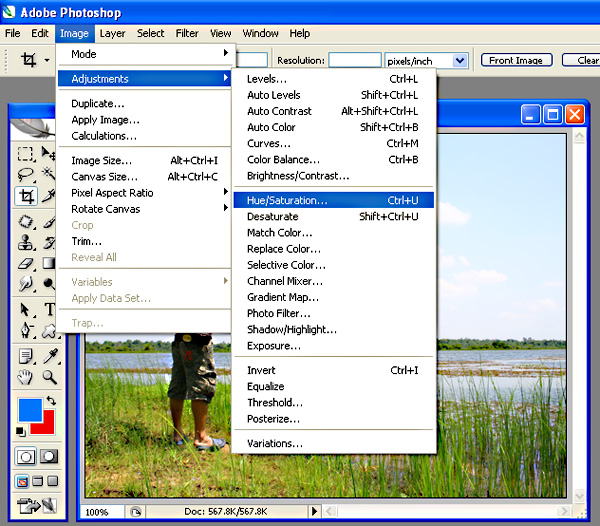600x526 pixels.
Task: Select the Eyedropper tool
Action: [x=50, y=357]
